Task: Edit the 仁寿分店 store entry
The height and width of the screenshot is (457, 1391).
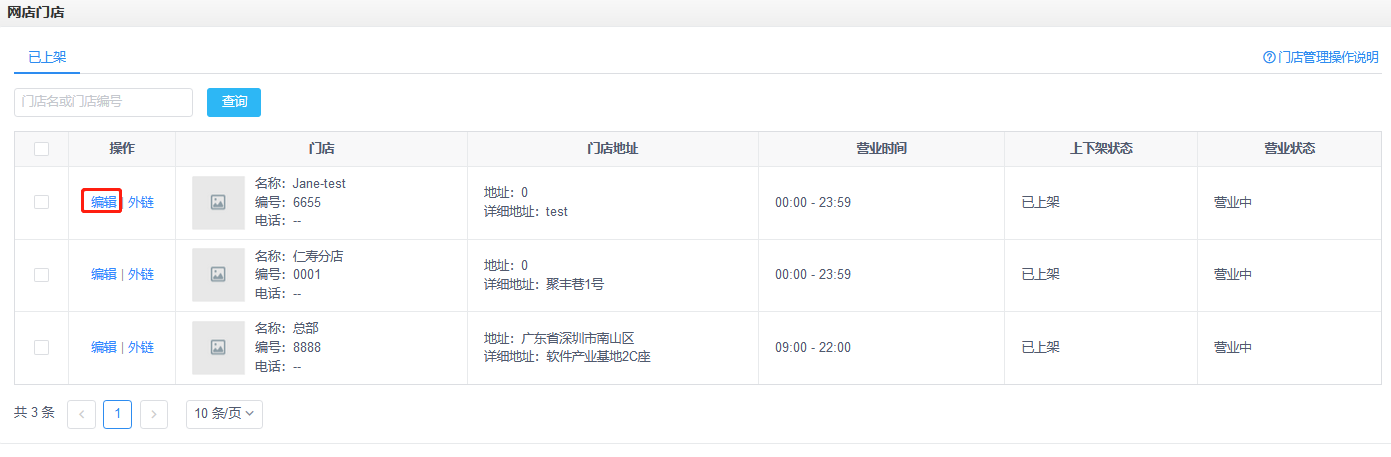Action: (x=103, y=275)
